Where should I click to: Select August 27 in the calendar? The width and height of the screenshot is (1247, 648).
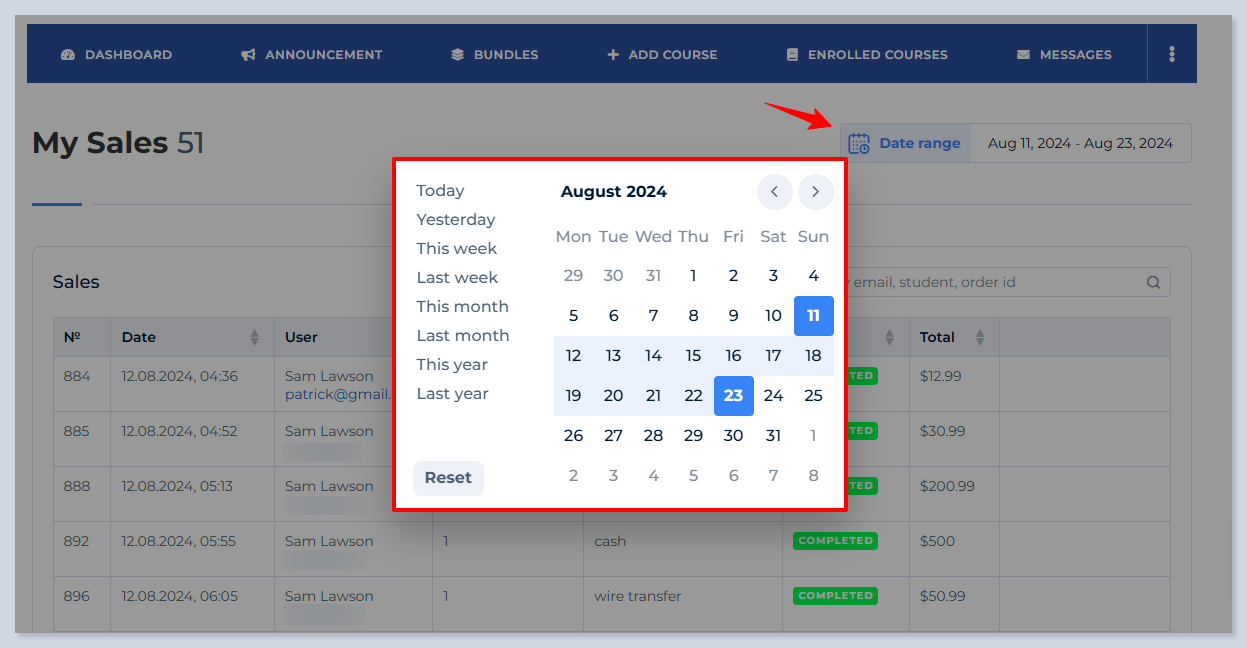click(613, 436)
